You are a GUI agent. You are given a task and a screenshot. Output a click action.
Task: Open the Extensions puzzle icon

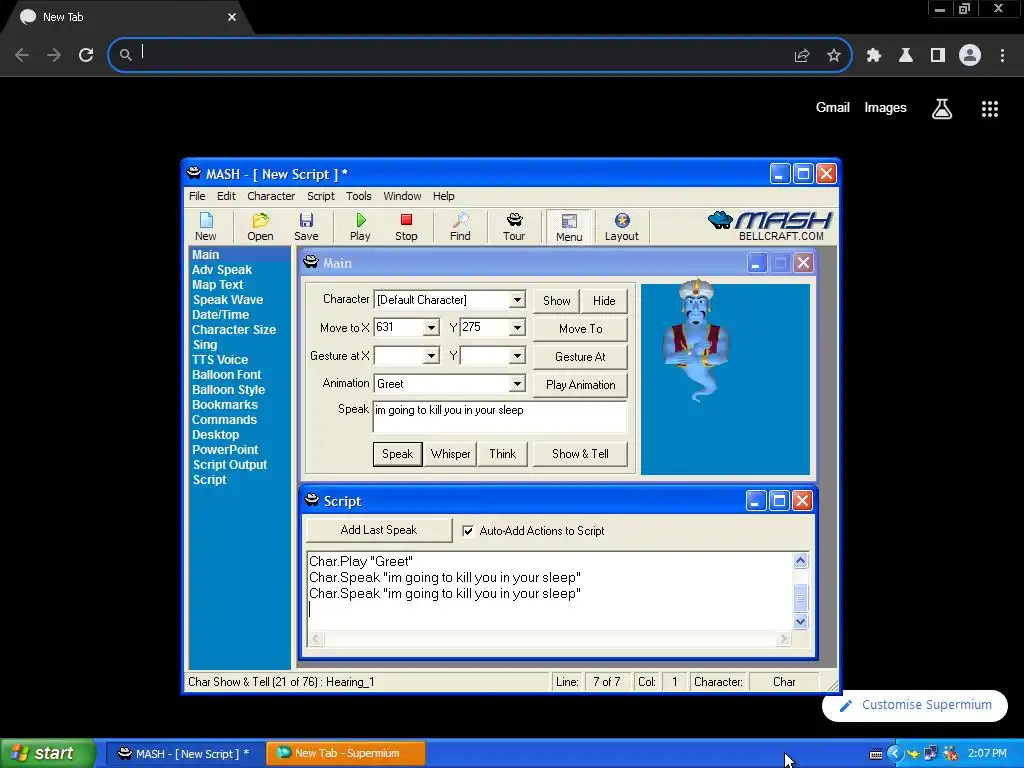(x=874, y=56)
